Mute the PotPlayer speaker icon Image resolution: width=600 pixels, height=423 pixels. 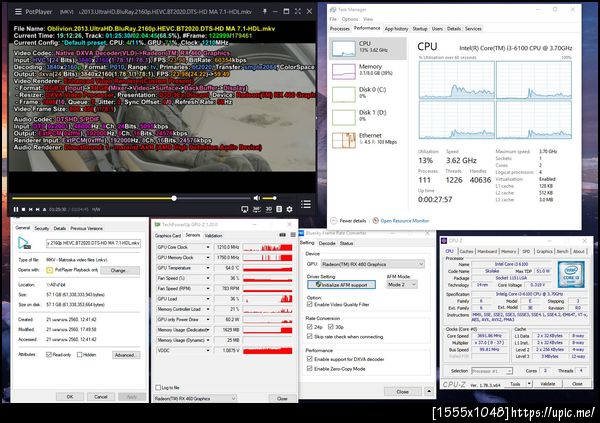pyautogui.click(x=257, y=198)
